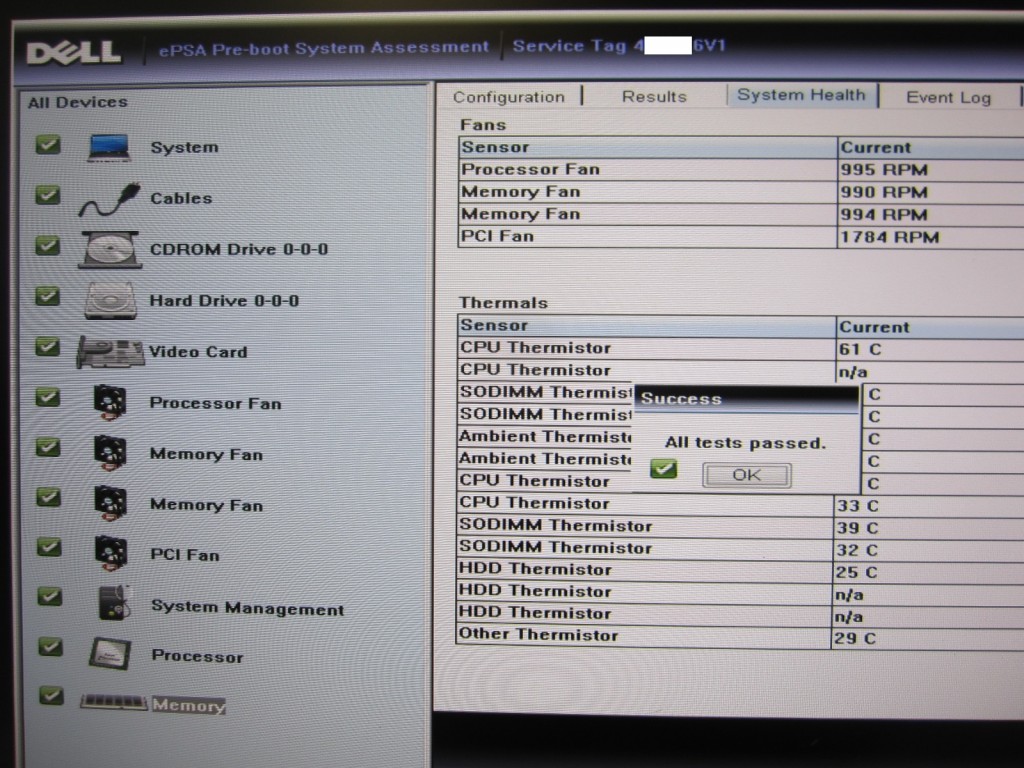1024x768 pixels.
Task: Click the Other Thermistor sensor row
Action: click(x=740, y=637)
